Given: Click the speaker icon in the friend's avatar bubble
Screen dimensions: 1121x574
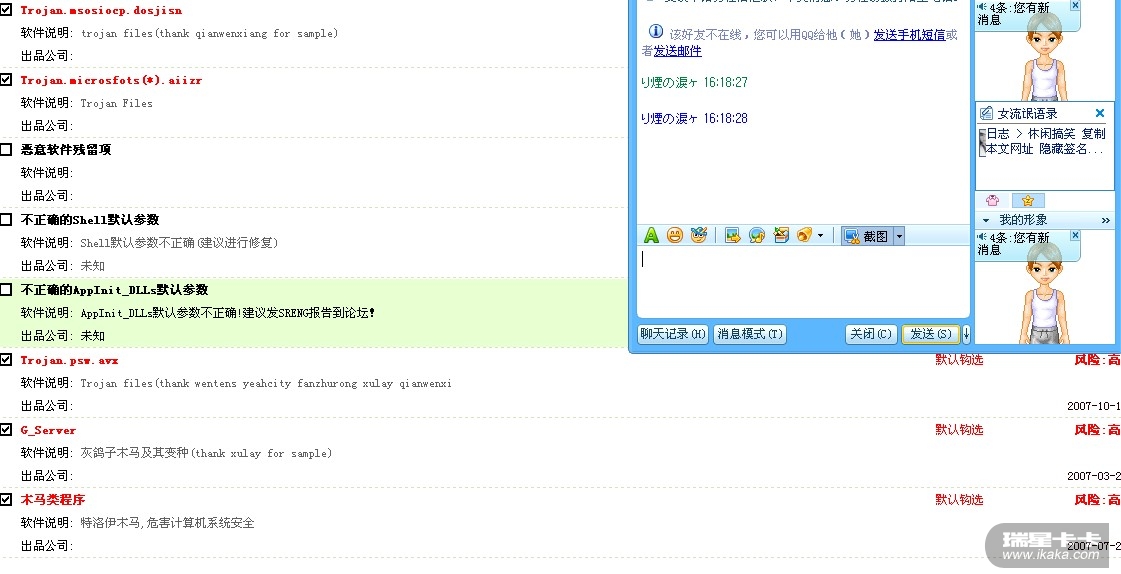Looking at the screenshot, I should click(x=982, y=7).
